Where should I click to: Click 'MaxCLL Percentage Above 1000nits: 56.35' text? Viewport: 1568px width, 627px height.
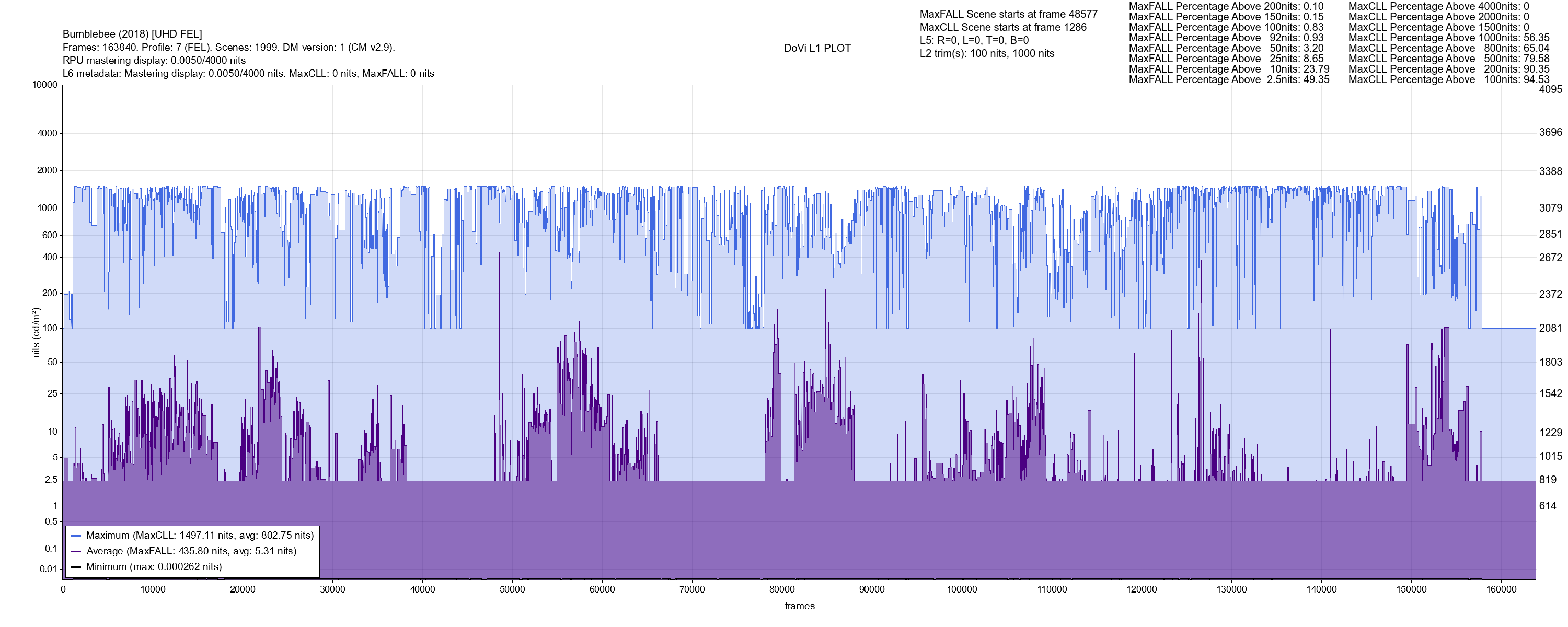tap(1449, 38)
